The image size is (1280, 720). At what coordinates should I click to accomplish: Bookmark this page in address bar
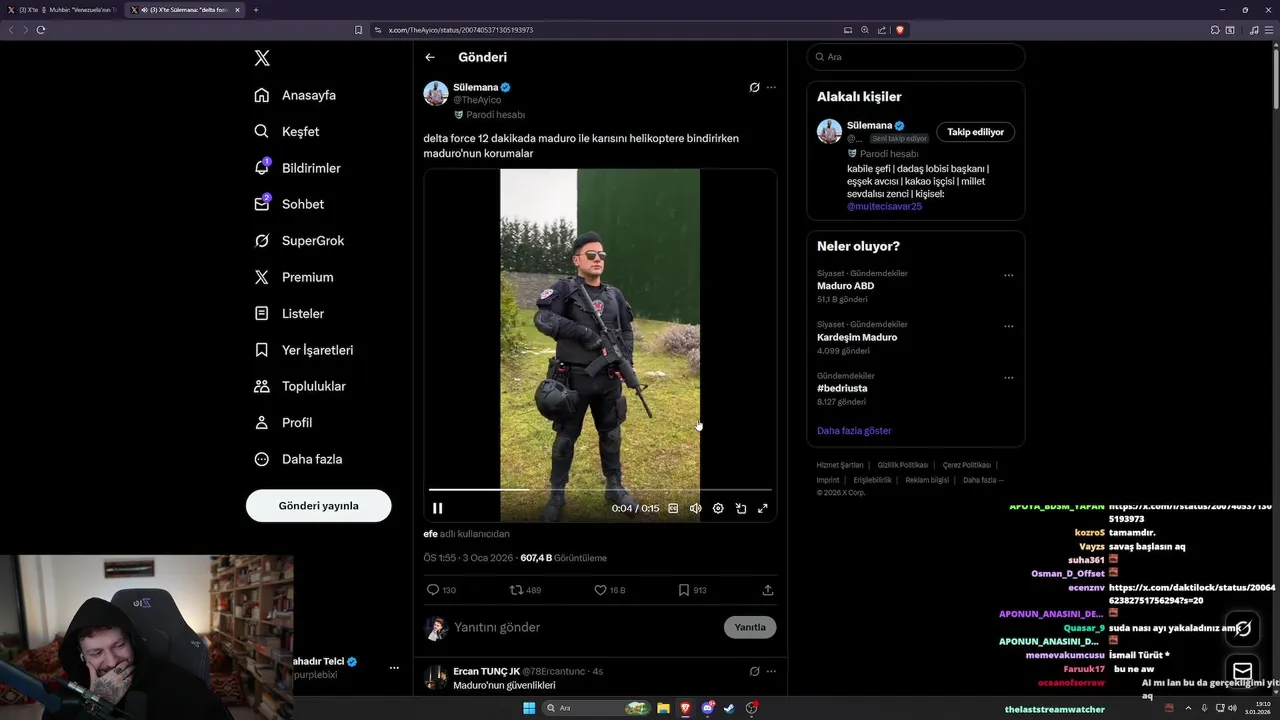359,30
